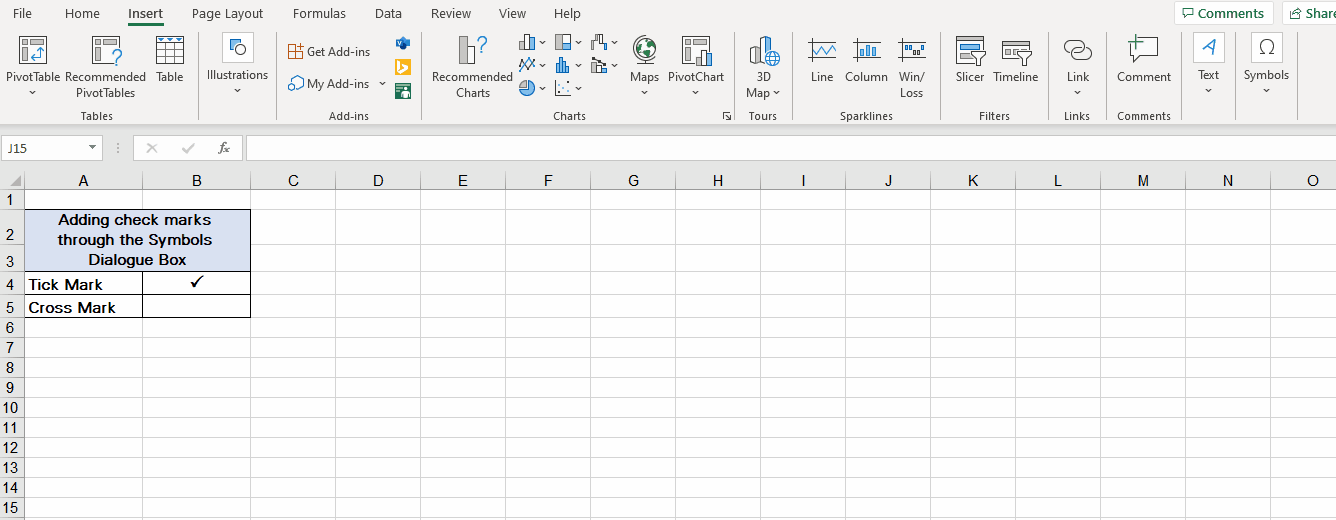
Task: Open the Charts dialog launcher
Action: [x=727, y=117]
